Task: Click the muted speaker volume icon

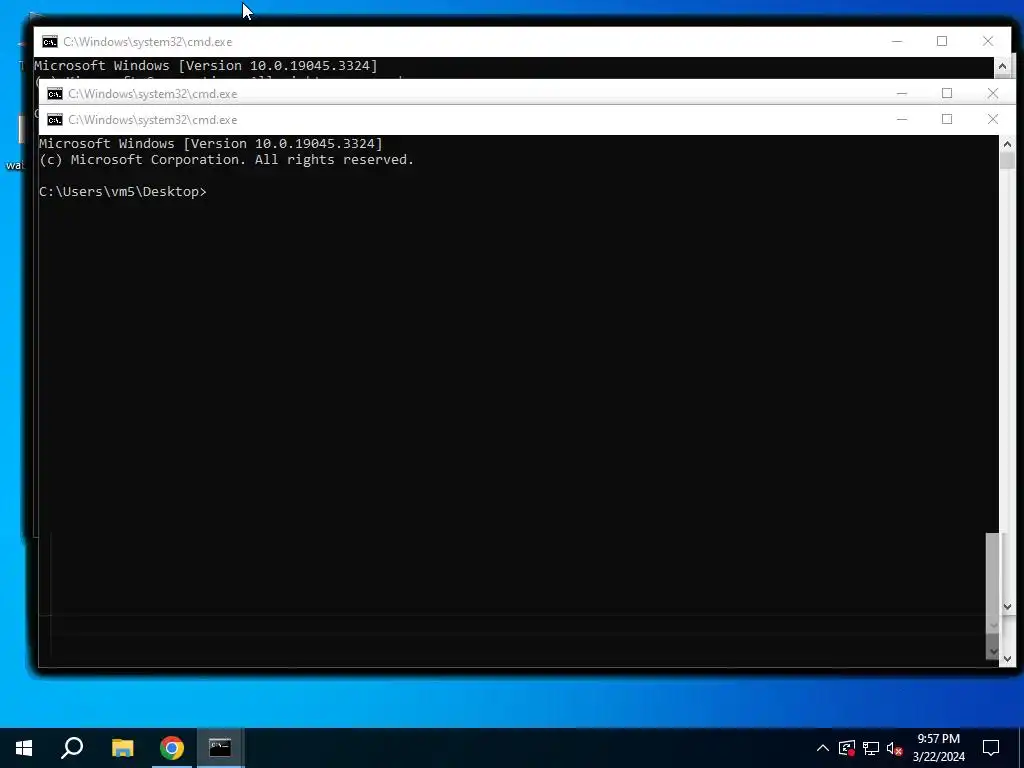Action: [895, 748]
